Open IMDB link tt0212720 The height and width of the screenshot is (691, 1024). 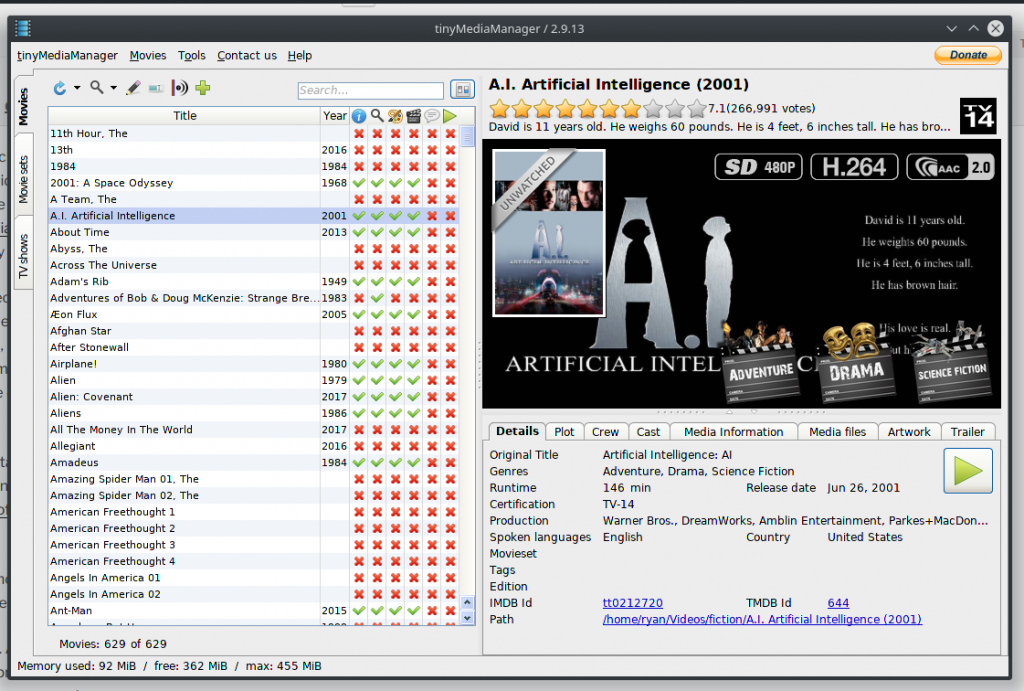pos(632,603)
